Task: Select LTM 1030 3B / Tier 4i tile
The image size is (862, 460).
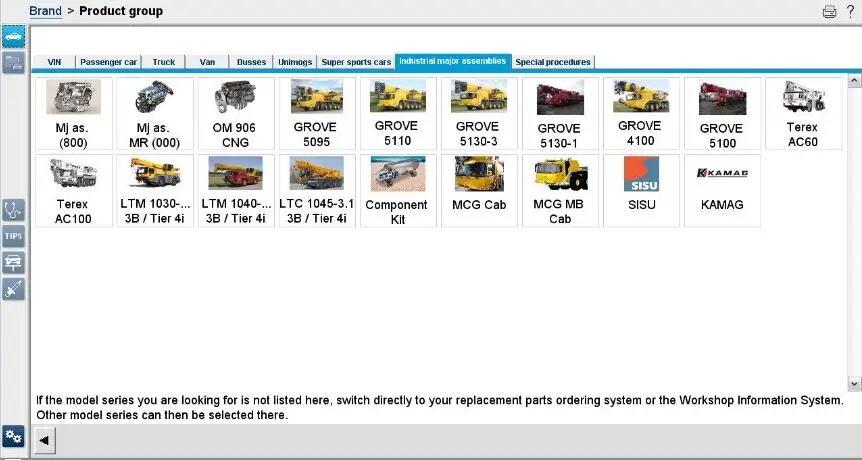Action: pos(155,191)
